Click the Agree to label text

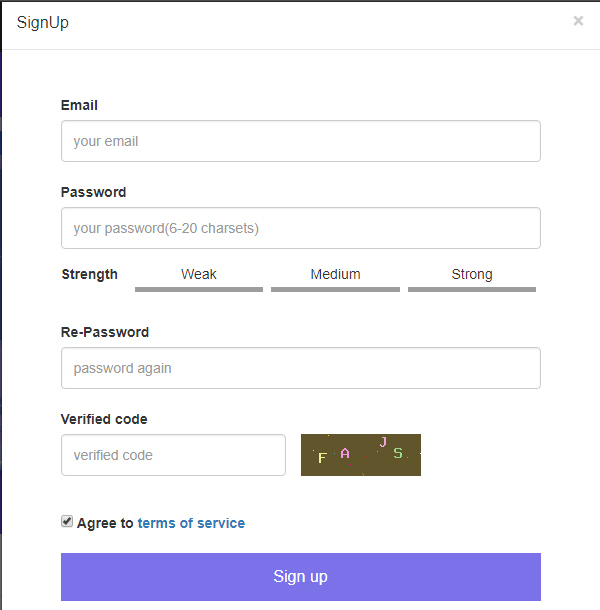click(105, 523)
